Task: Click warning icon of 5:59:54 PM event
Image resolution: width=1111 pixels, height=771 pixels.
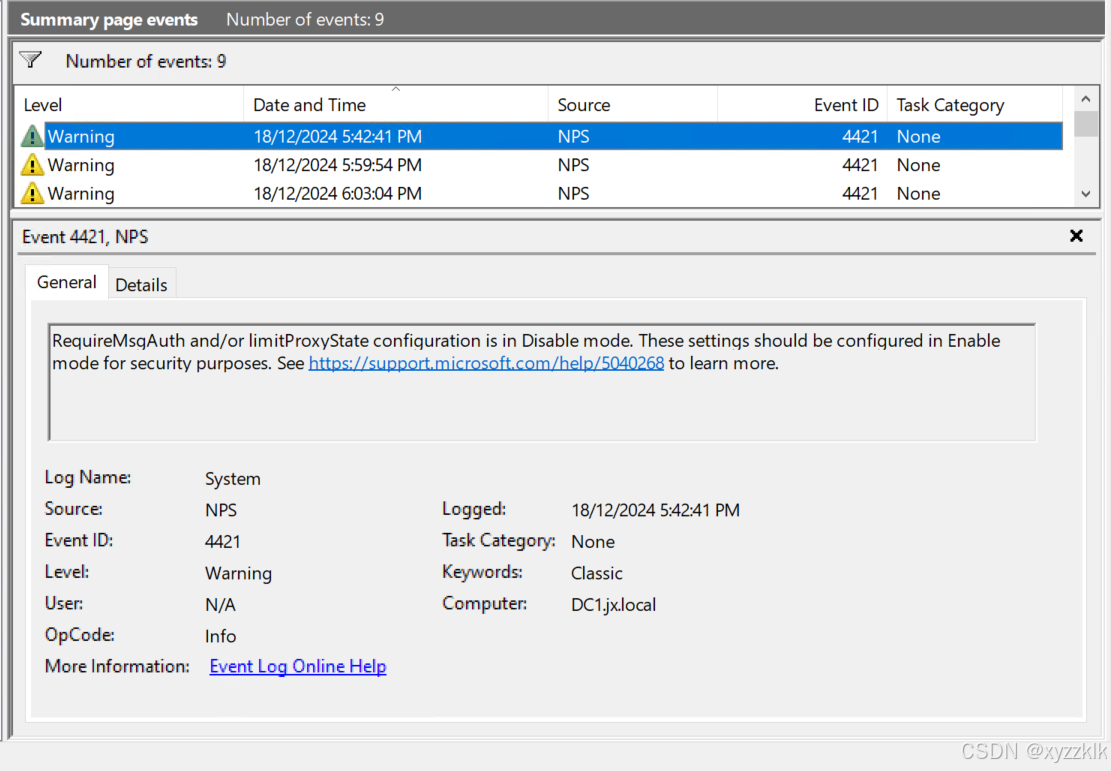Action: coord(32,165)
